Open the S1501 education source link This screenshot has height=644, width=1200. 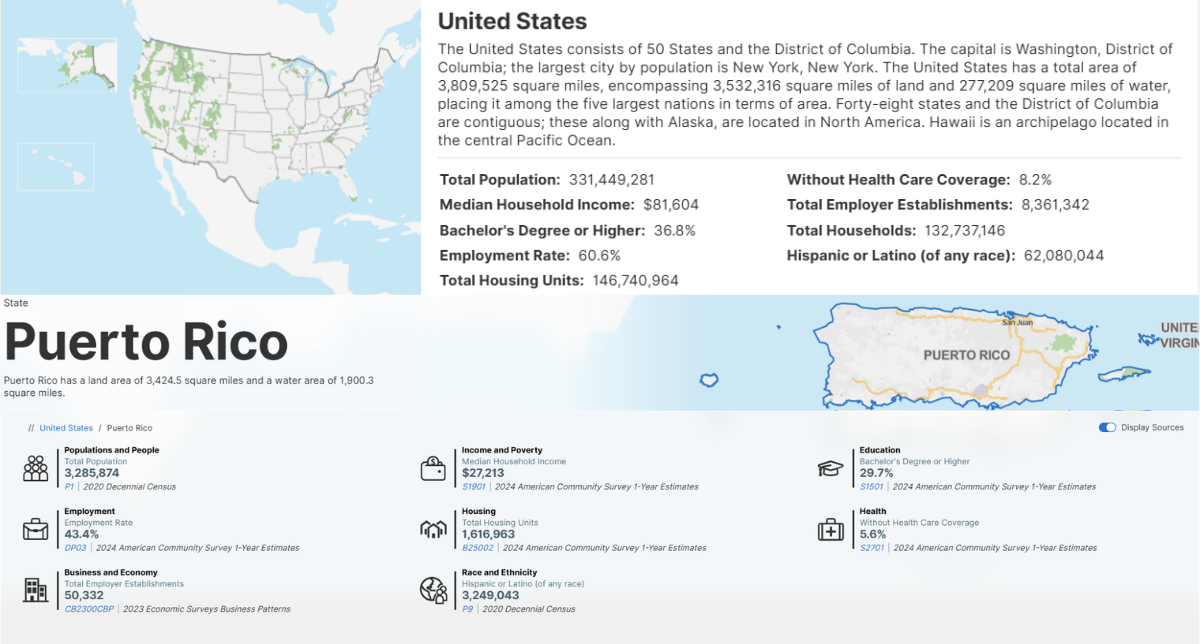click(x=870, y=487)
